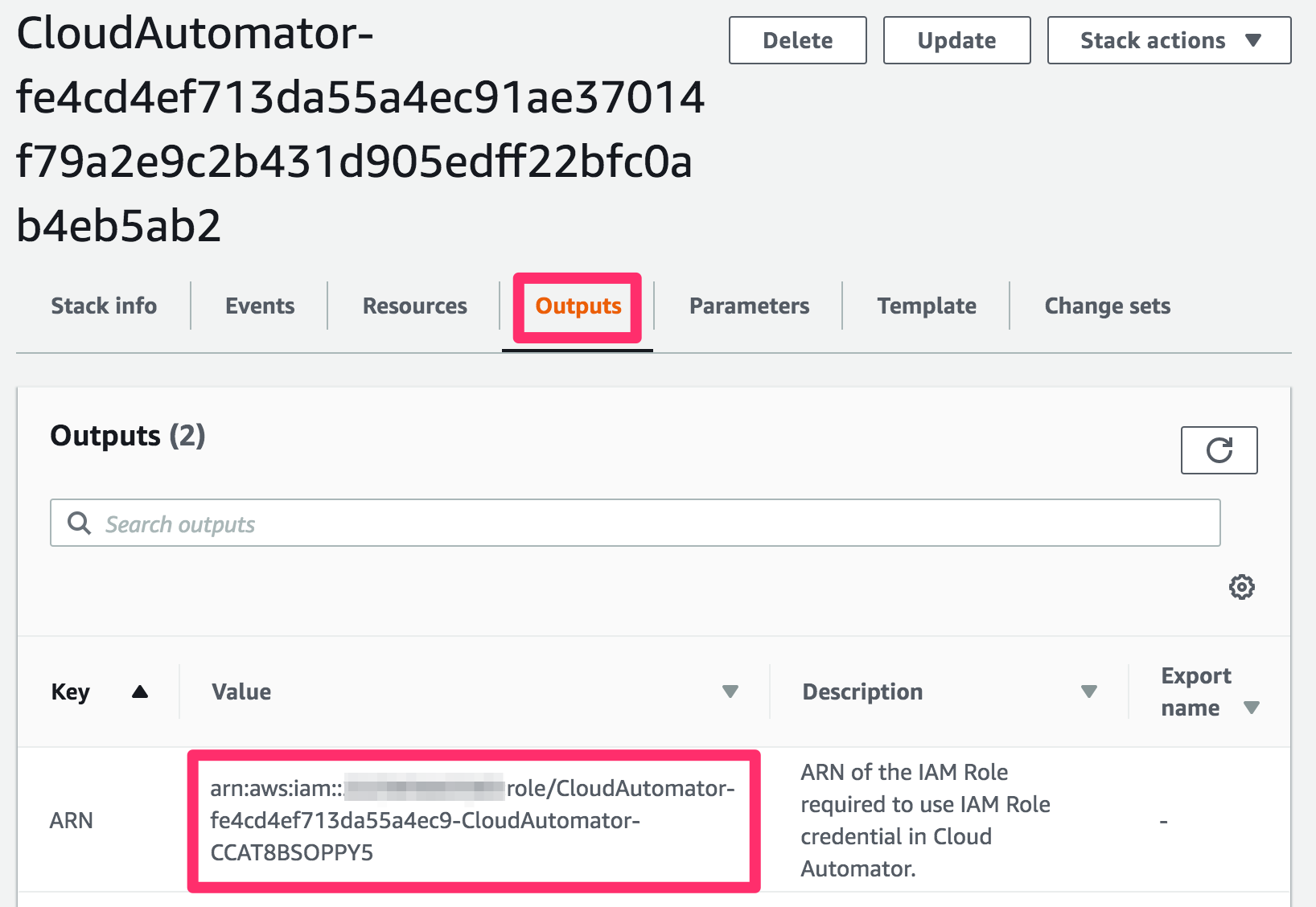Open the Events tab
Viewport: 1316px width, 907px height.
point(260,306)
